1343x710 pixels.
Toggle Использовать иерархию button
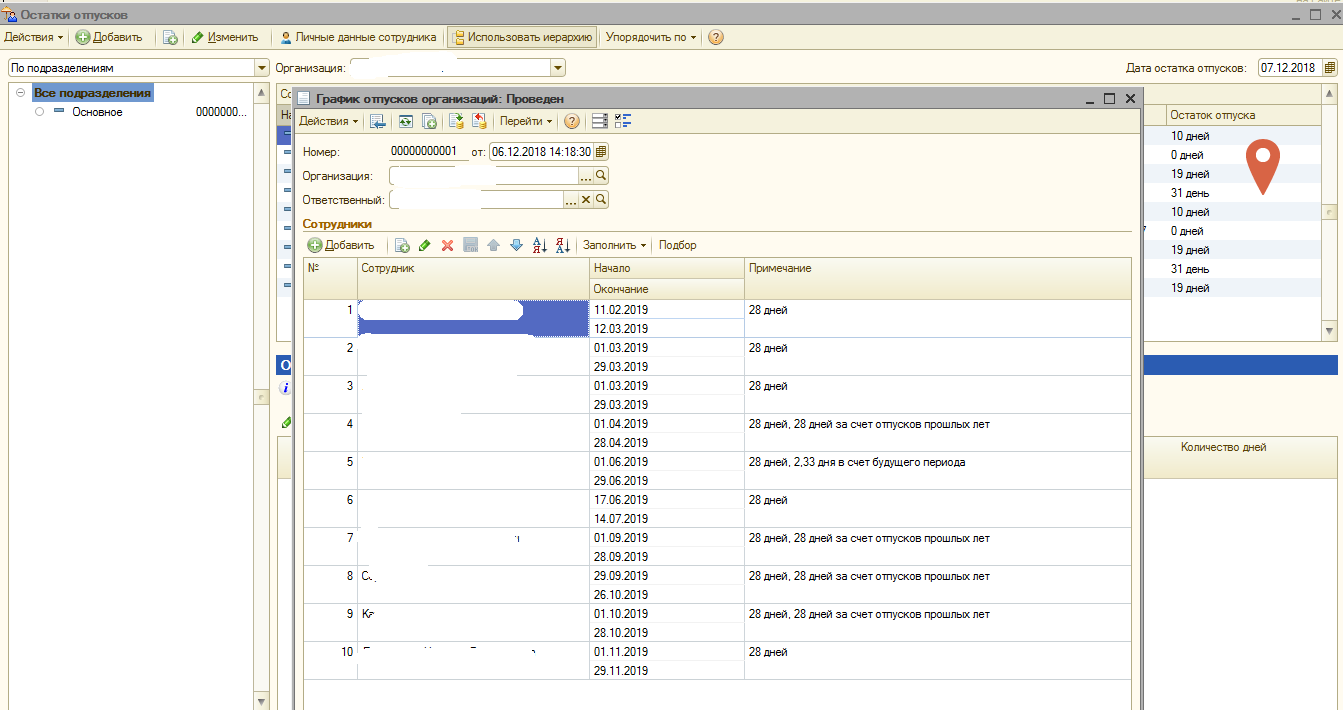tap(522, 37)
